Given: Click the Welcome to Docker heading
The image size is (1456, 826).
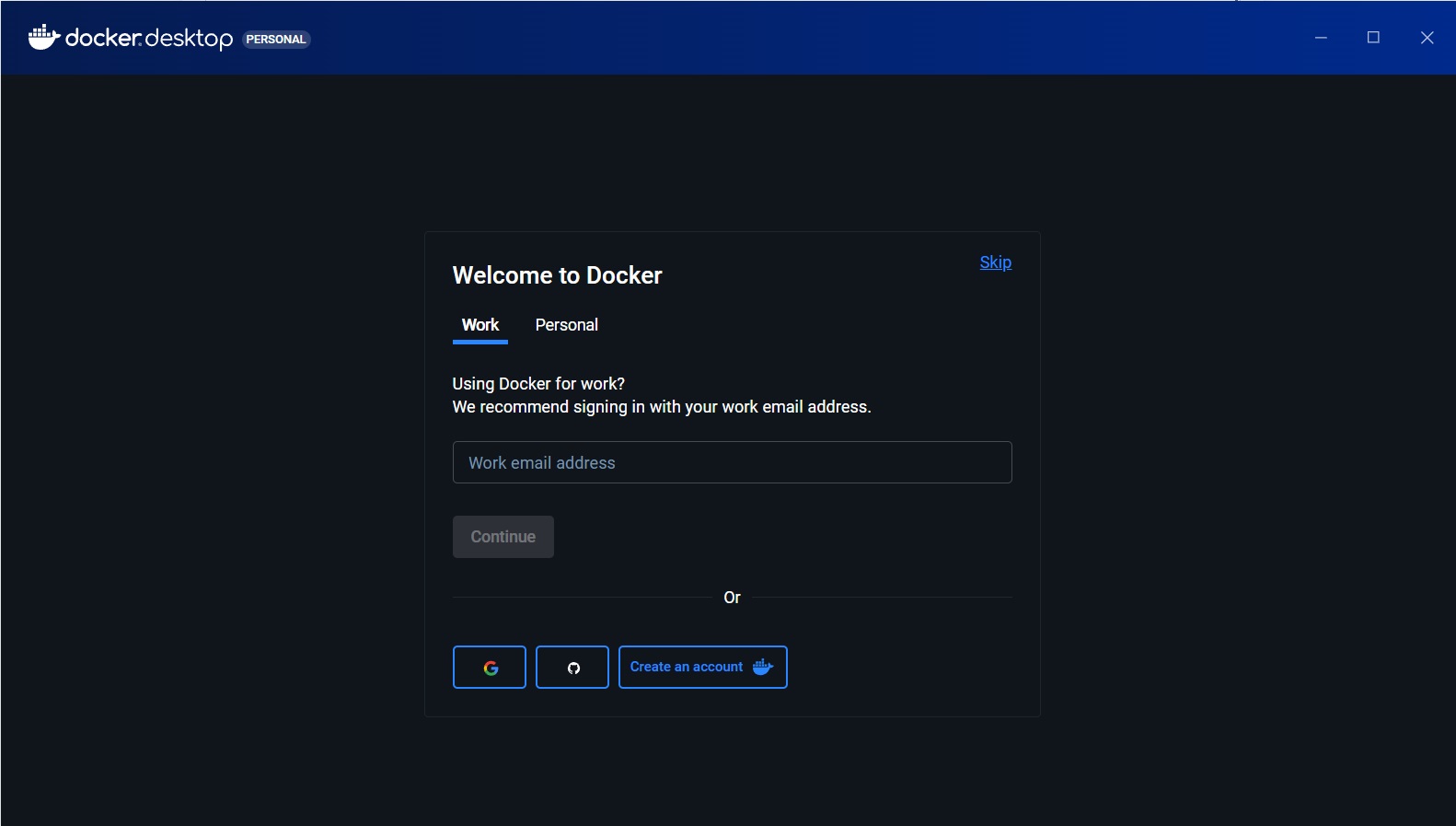Looking at the screenshot, I should point(557,275).
